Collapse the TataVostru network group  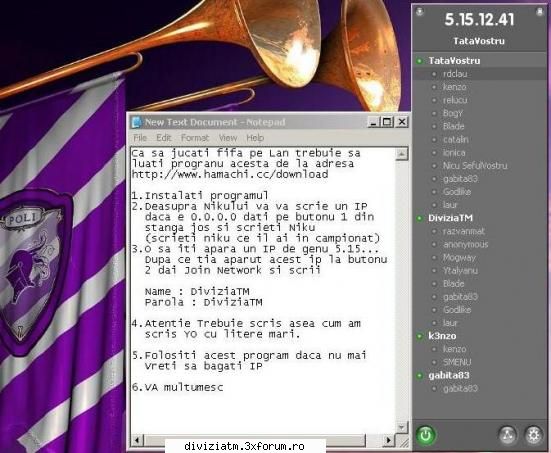coord(454,61)
